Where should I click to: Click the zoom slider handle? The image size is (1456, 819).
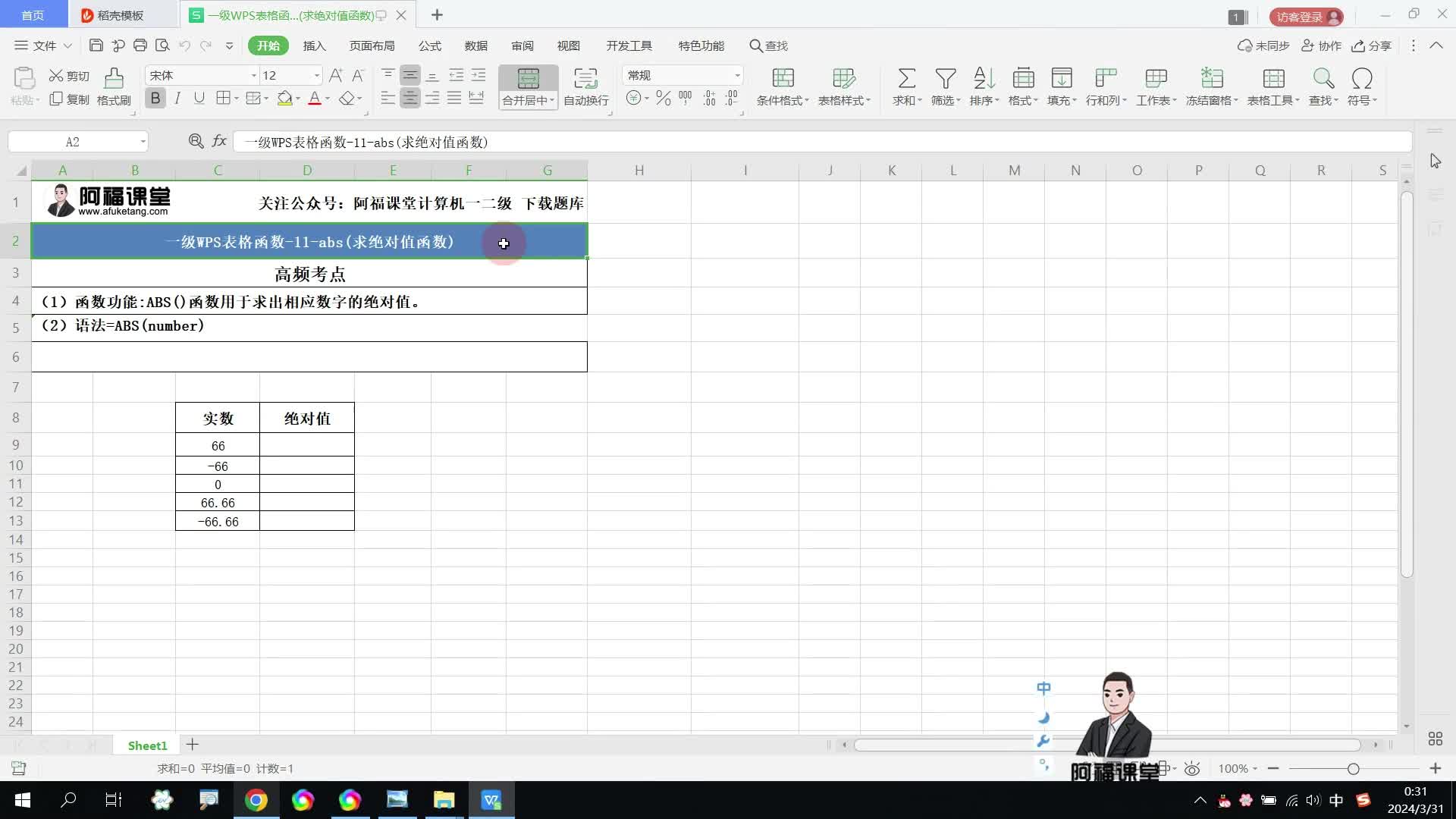click(1353, 769)
